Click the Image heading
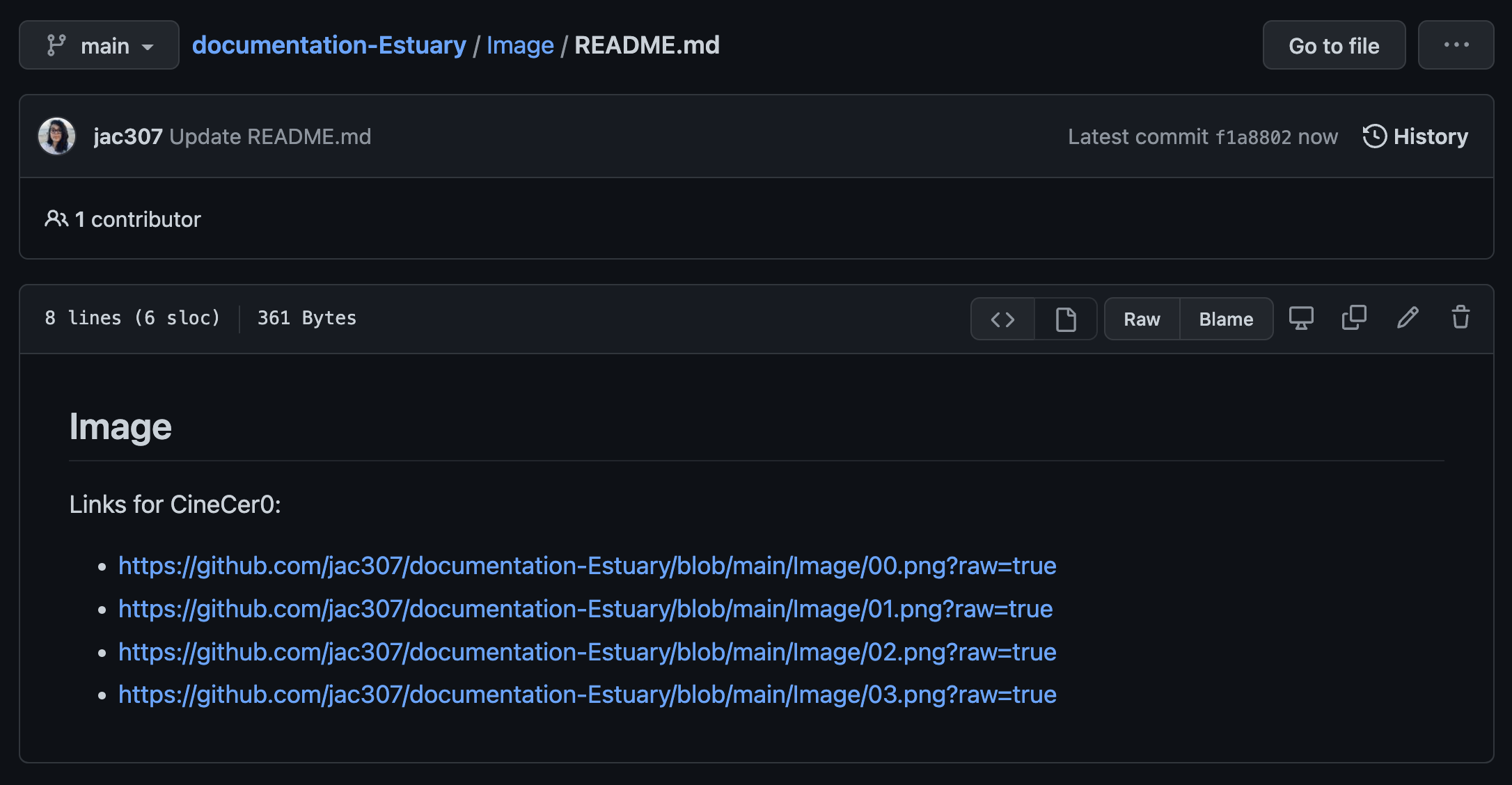 (x=120, y=427)
